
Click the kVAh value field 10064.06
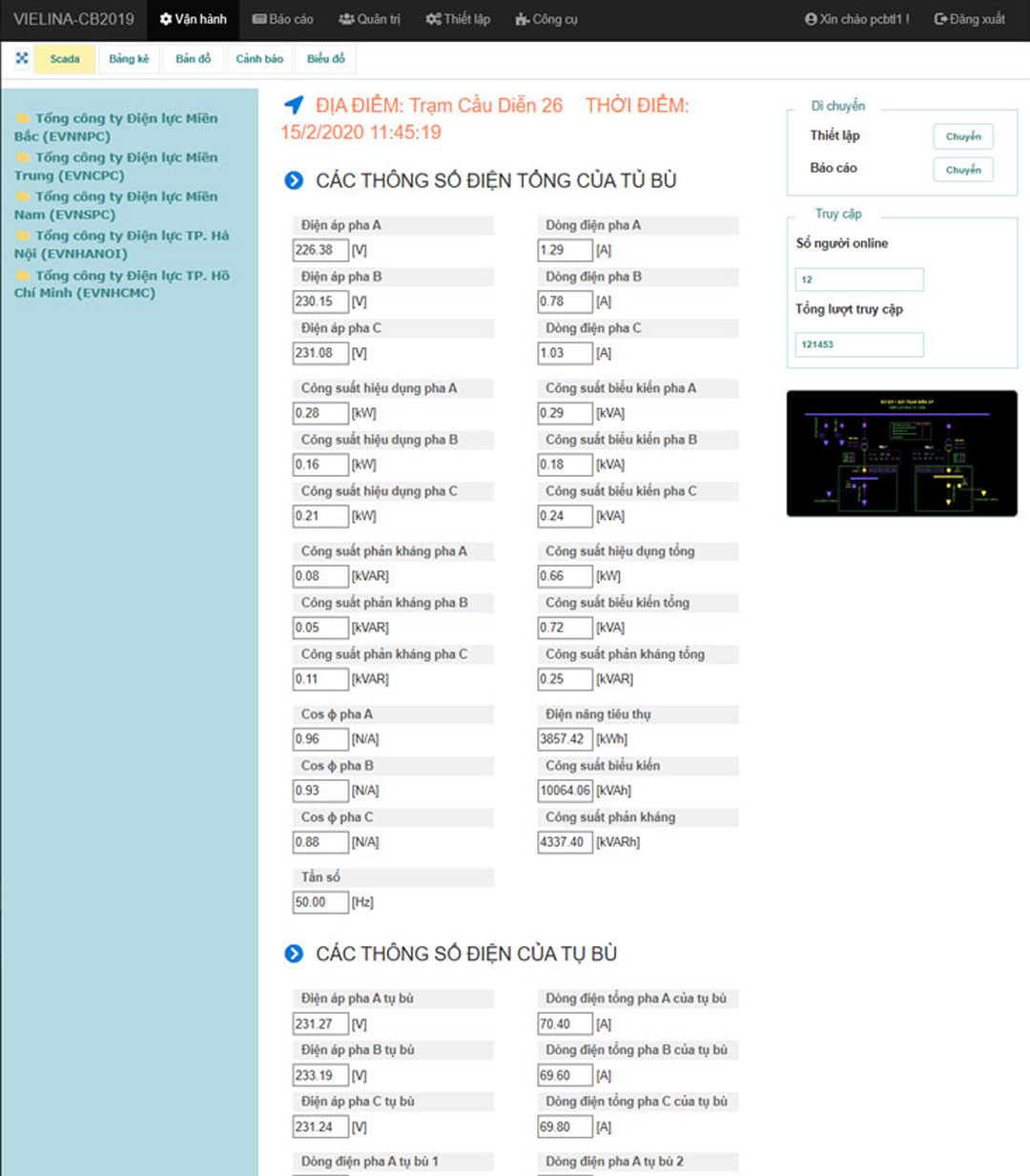(566, 791)
